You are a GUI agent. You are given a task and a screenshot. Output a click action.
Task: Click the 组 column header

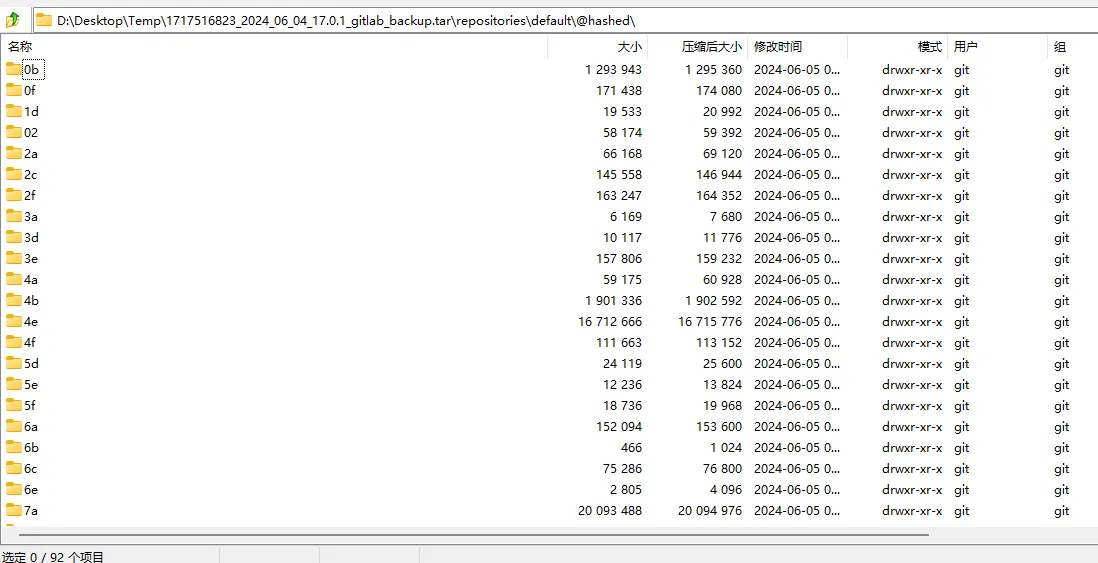click(1059, 47)
